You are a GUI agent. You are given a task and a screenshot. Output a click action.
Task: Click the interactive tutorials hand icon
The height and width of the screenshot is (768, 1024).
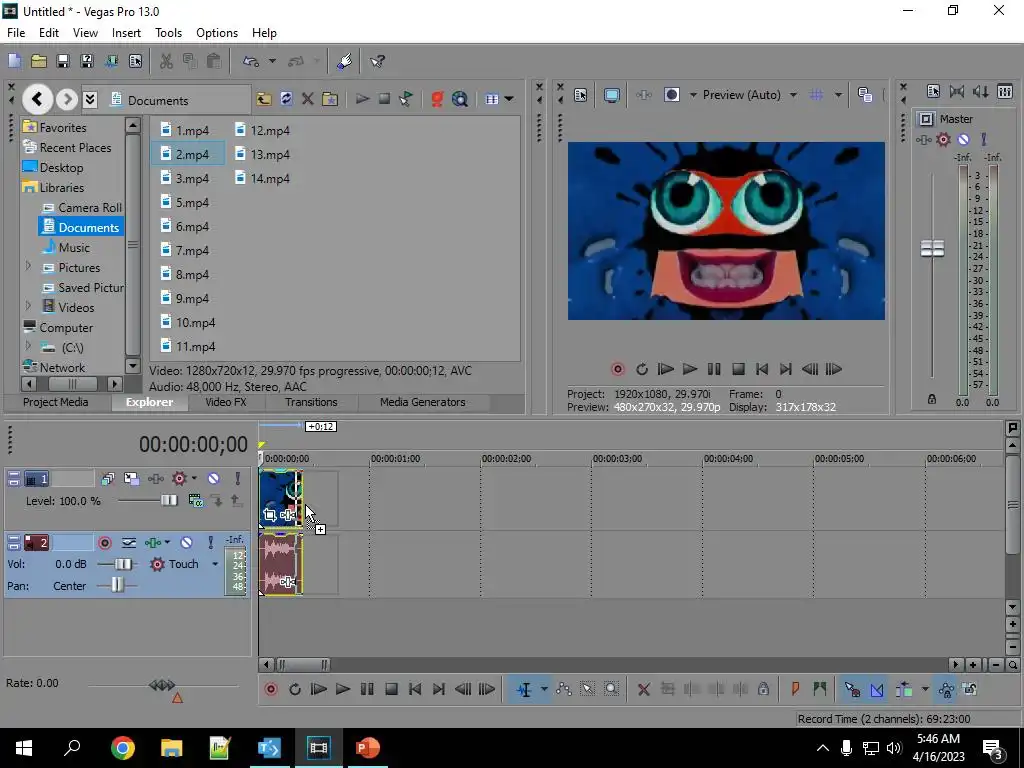345,61
